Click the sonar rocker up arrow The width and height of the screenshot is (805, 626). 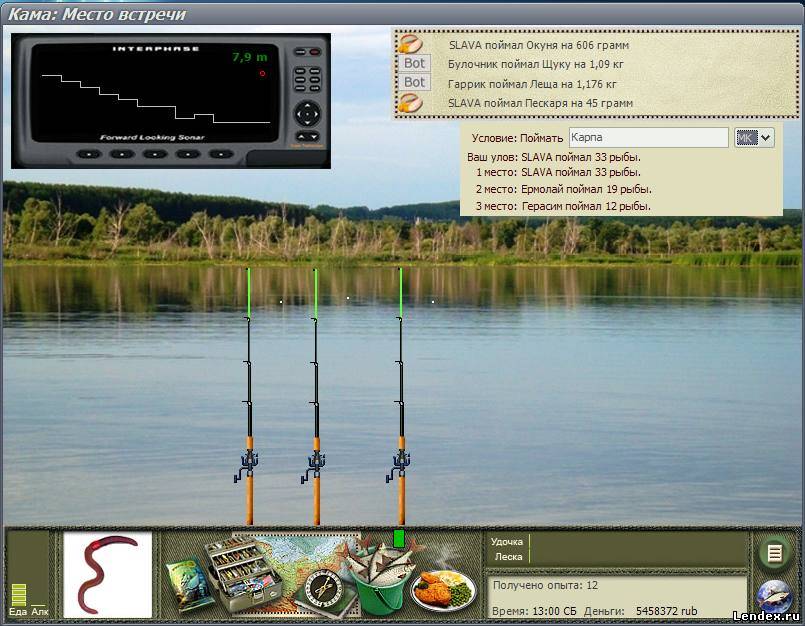pos(301,137)
